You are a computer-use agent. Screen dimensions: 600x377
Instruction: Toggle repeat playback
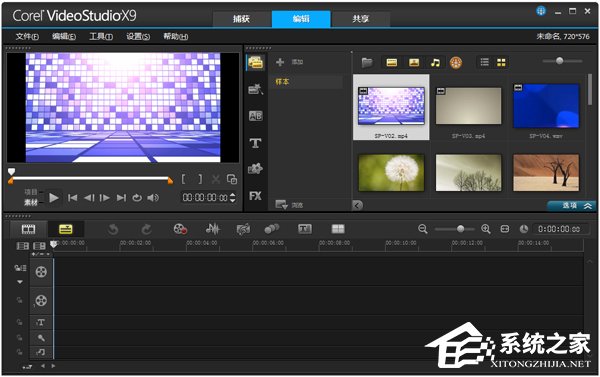point(137,198)
